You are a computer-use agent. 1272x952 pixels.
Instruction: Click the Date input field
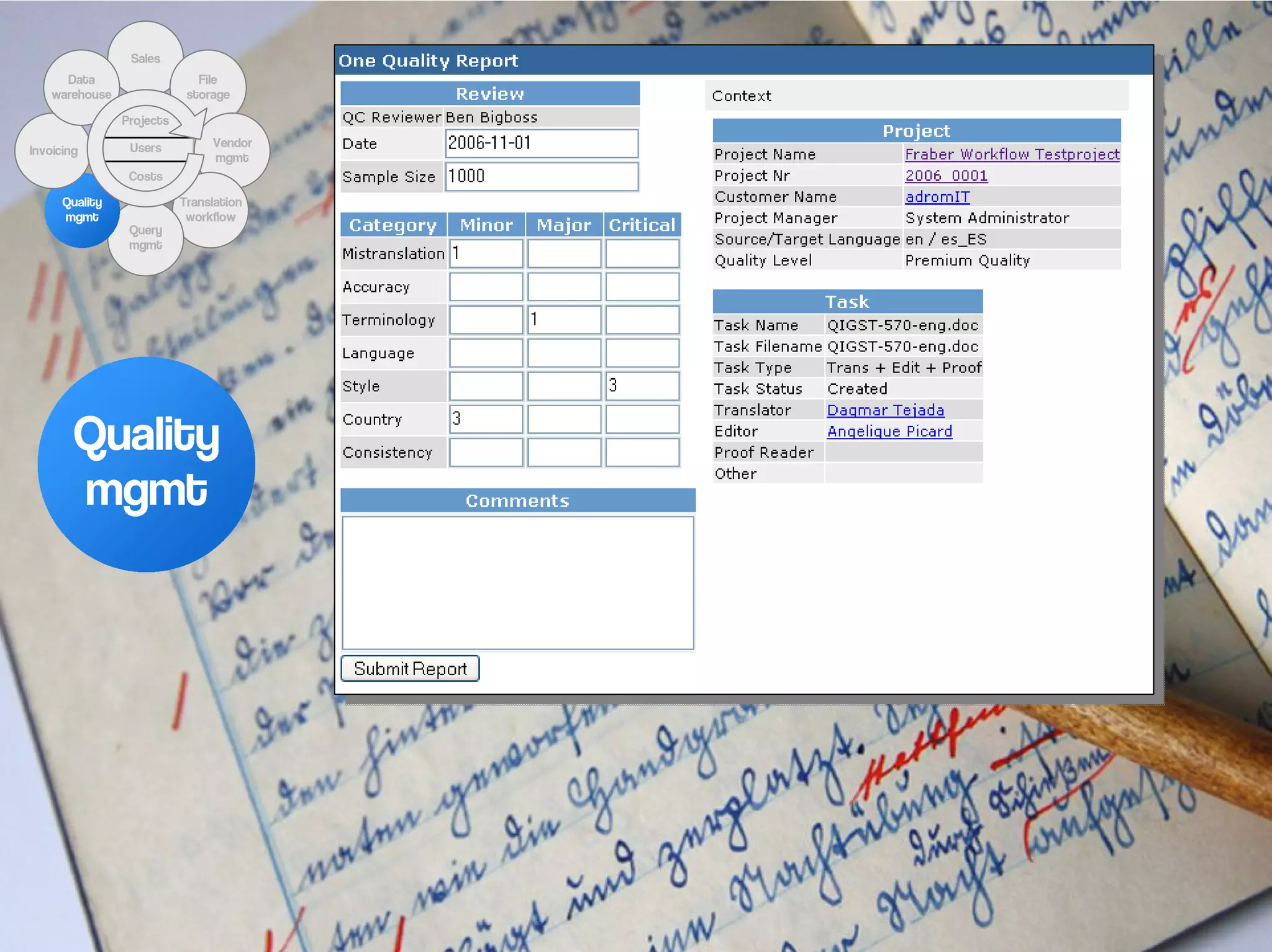(x=541, y=143)
